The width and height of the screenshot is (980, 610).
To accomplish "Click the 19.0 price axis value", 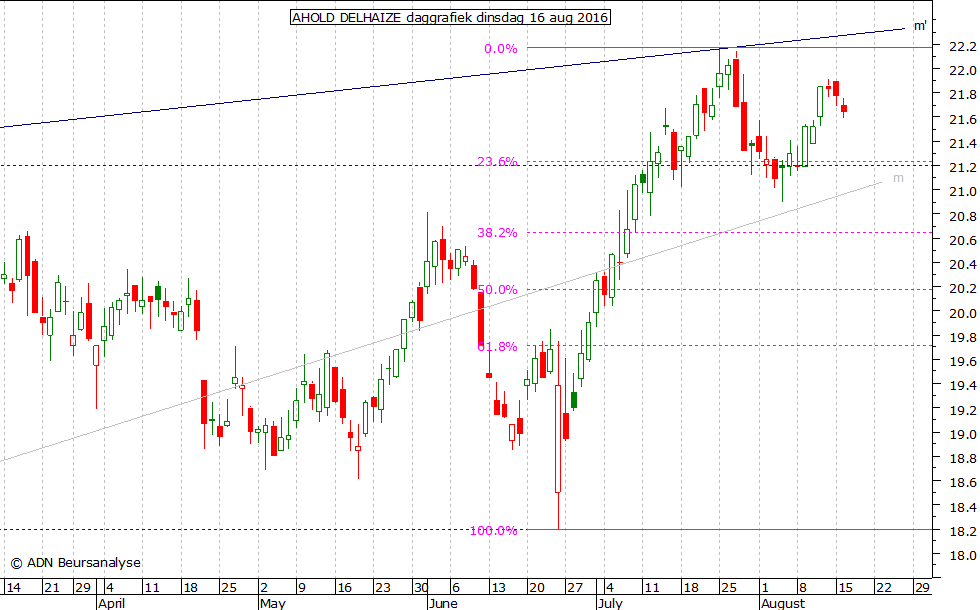I will coord(962,434).
